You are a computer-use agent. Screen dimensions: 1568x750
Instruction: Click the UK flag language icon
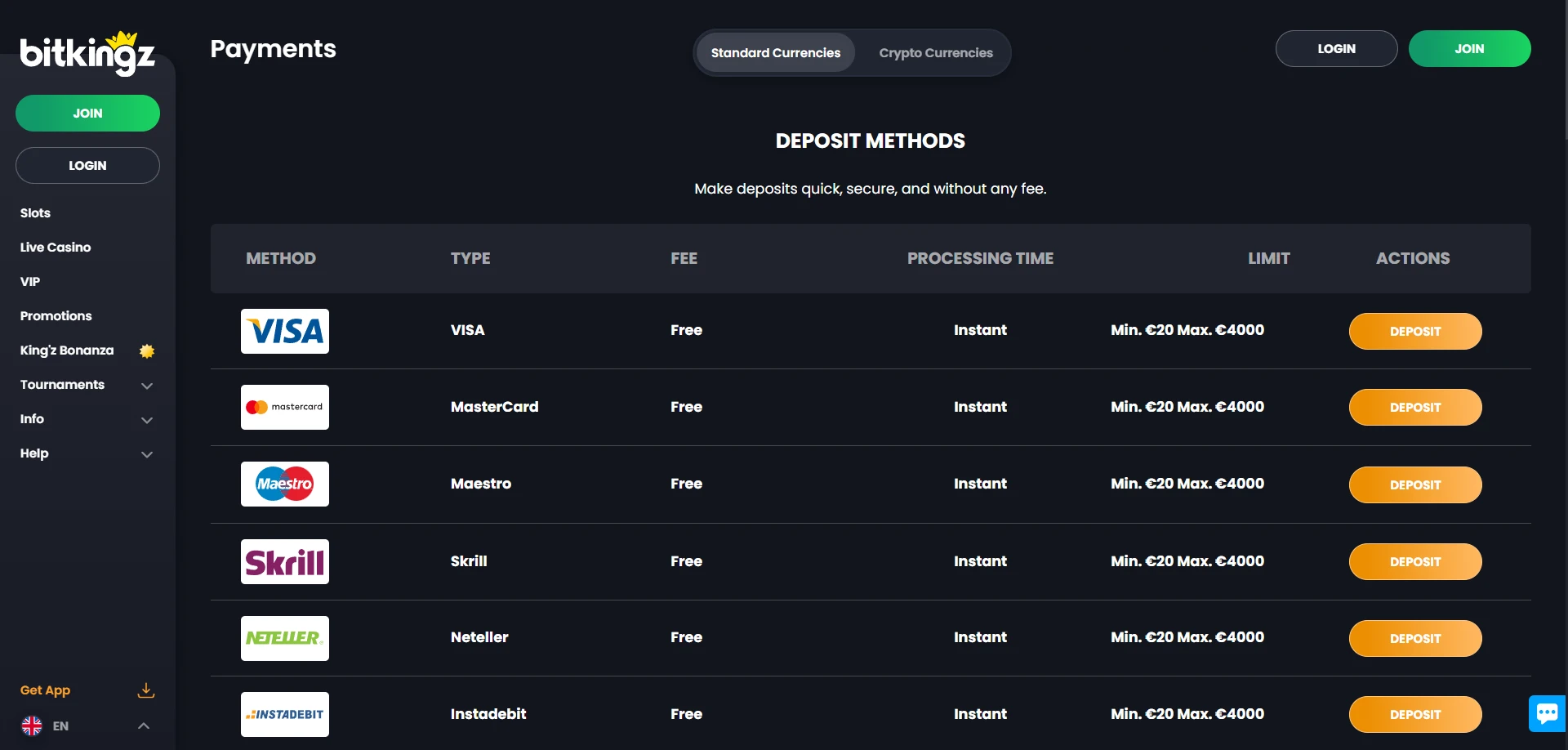point(32,725)
